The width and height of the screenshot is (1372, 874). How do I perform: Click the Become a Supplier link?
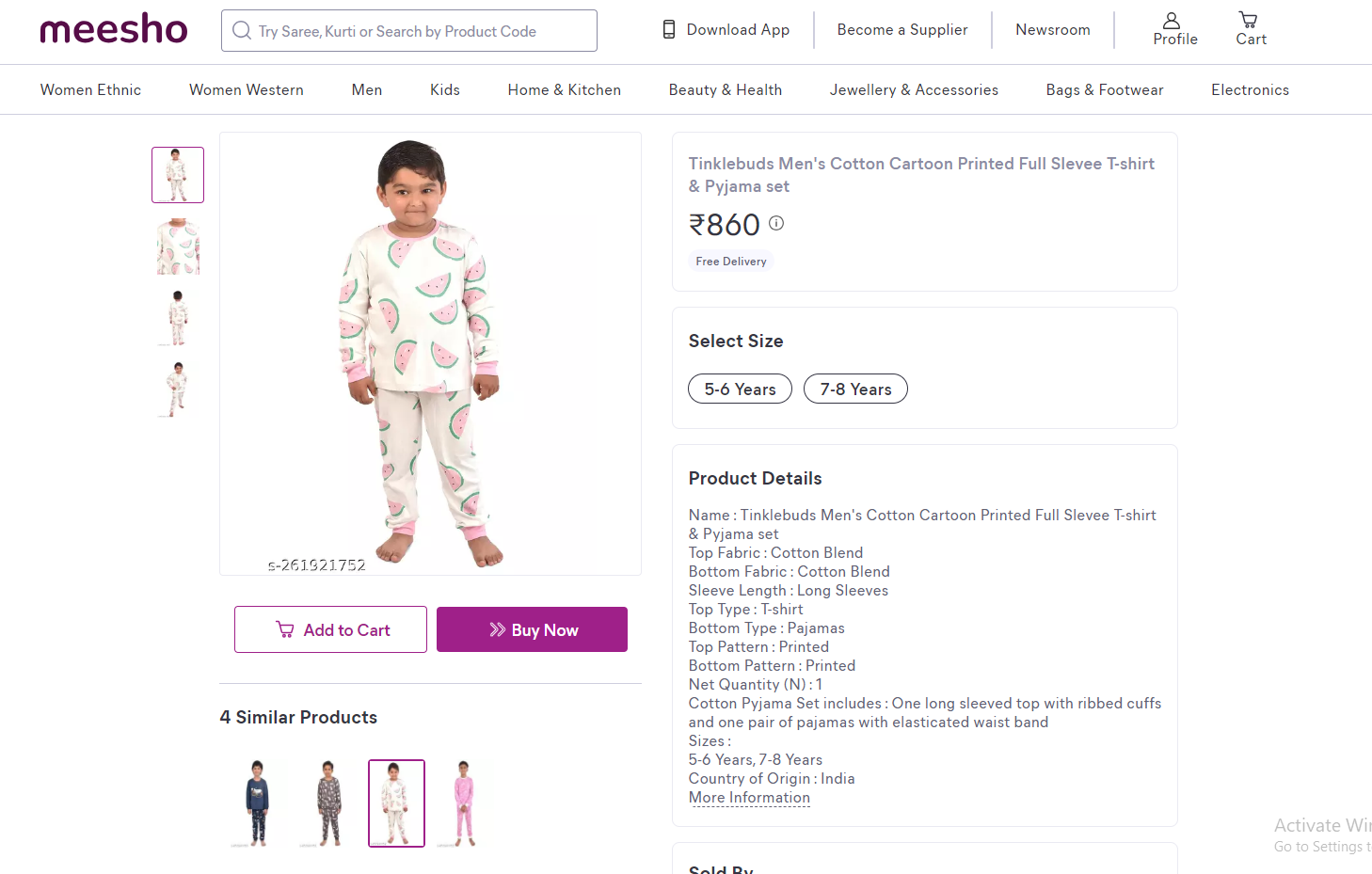(x=901, y=30)
